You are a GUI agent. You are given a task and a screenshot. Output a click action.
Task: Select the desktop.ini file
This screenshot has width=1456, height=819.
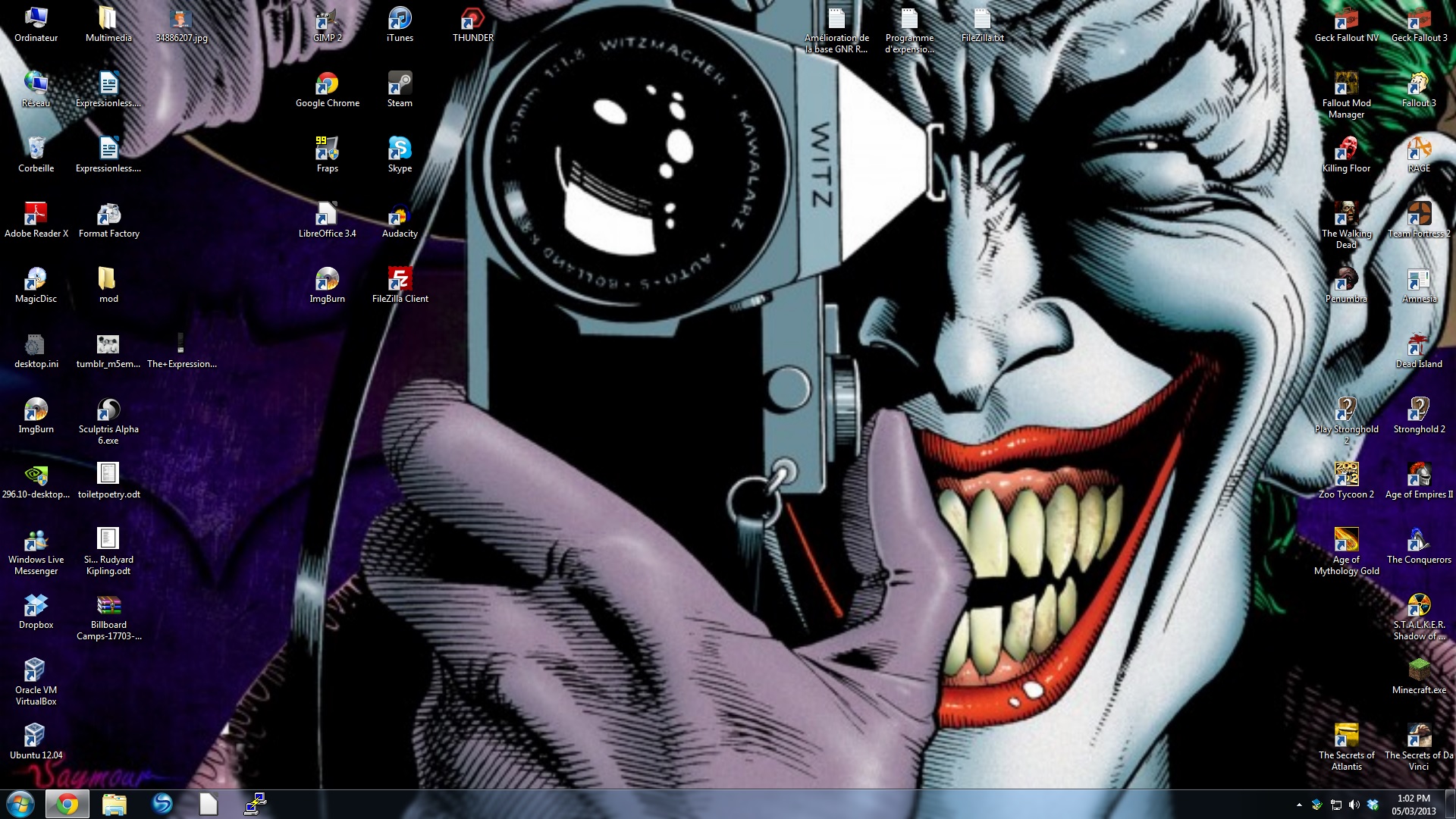(36, 350)
